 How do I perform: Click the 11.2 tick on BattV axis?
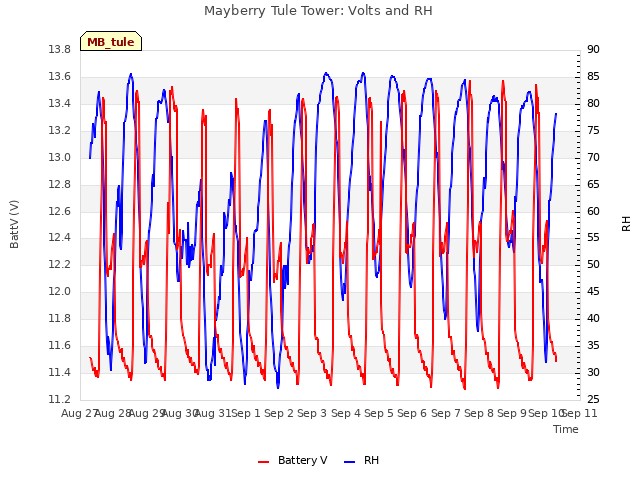(x=60, y=399)
